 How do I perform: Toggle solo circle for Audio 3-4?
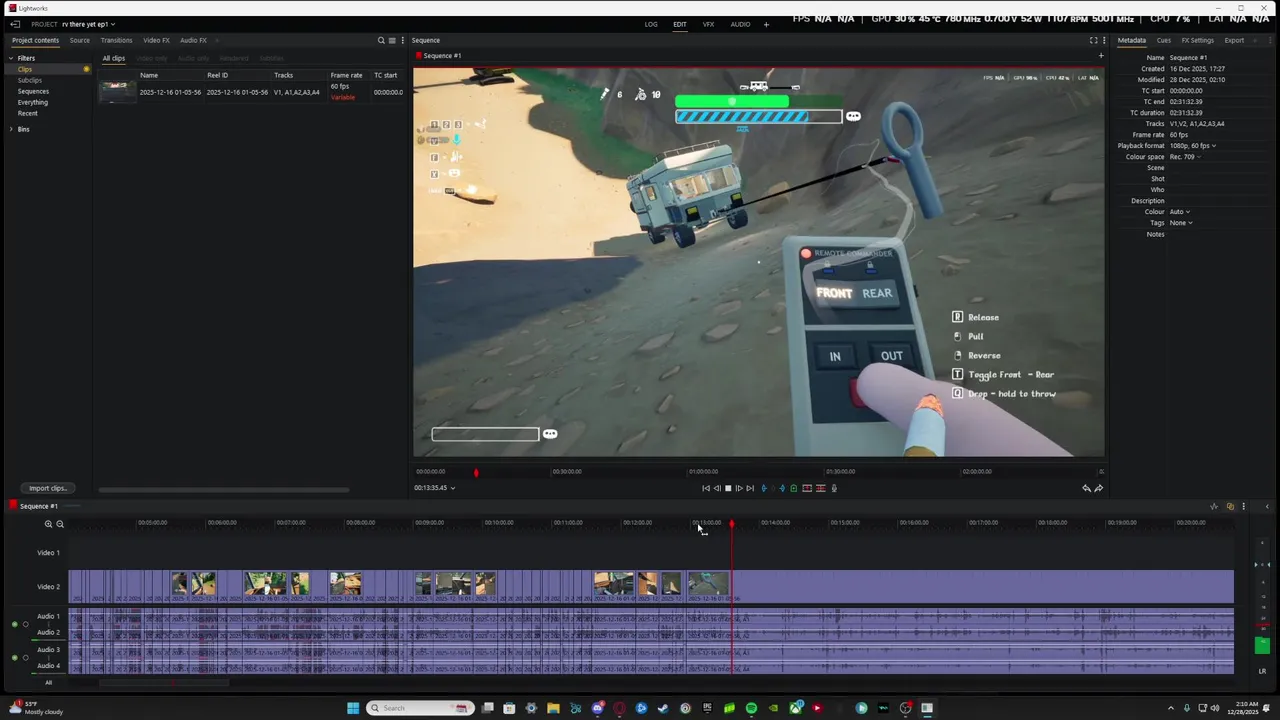(x=25, y=658)
